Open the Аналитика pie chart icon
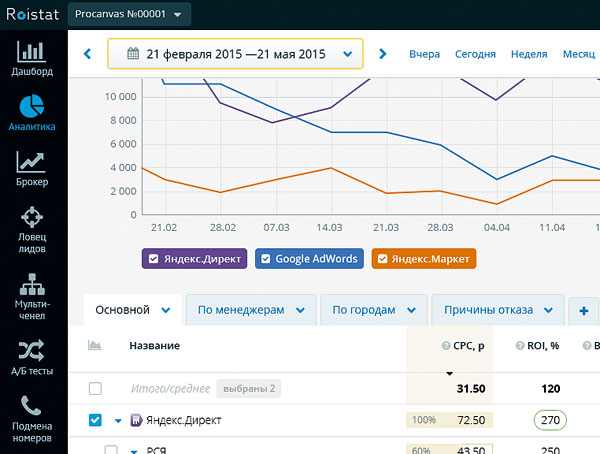 pyautogui.click(x=32, y=106)
